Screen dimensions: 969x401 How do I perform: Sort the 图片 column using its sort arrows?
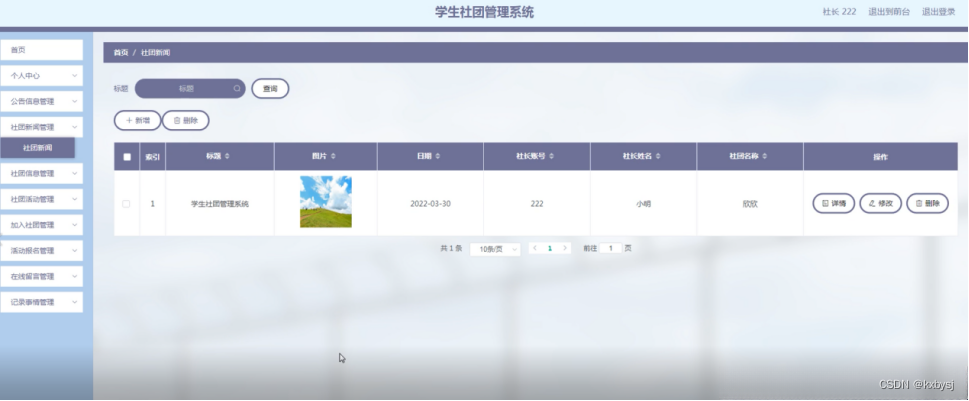click(333, 156)
